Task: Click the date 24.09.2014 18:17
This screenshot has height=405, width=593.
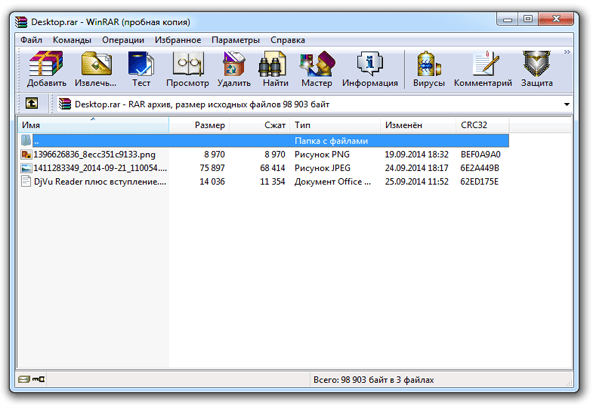Action: [x=416, y=168]
